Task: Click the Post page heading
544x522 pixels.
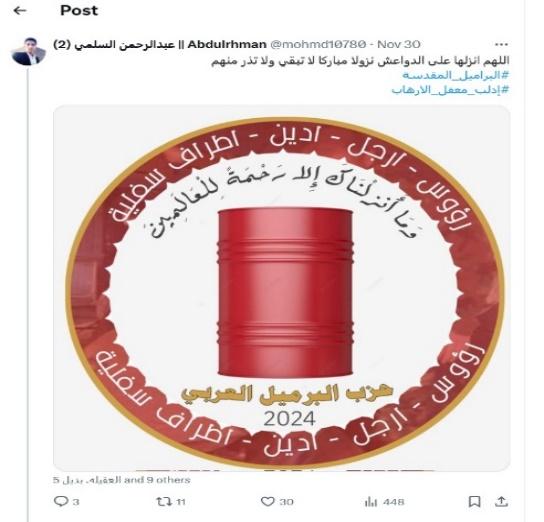Action: point(79,10)
